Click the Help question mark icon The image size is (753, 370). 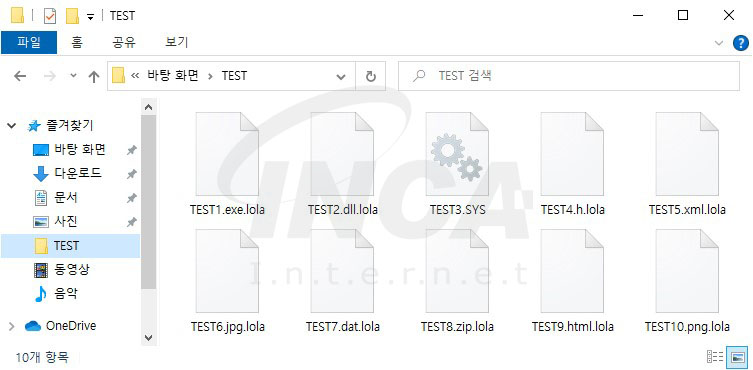[x=741, y=43]
